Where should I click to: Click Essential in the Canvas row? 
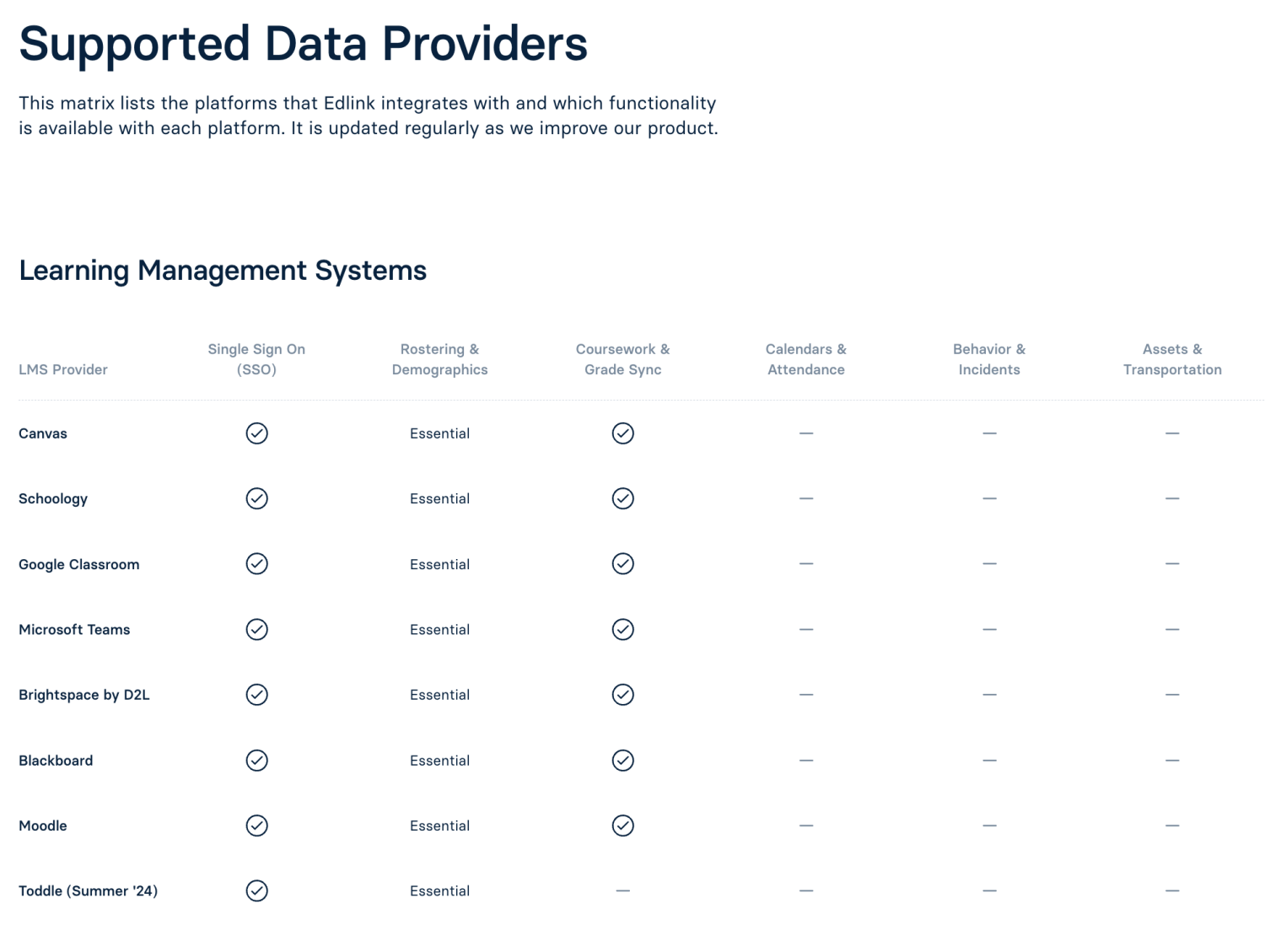[x=440, y=433]
